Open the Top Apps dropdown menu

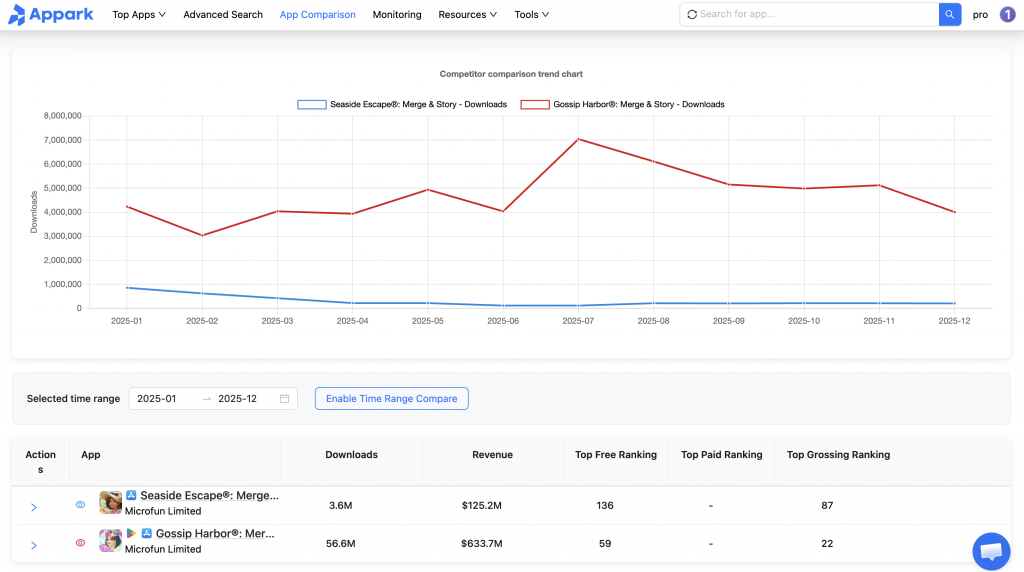[139, 15]
